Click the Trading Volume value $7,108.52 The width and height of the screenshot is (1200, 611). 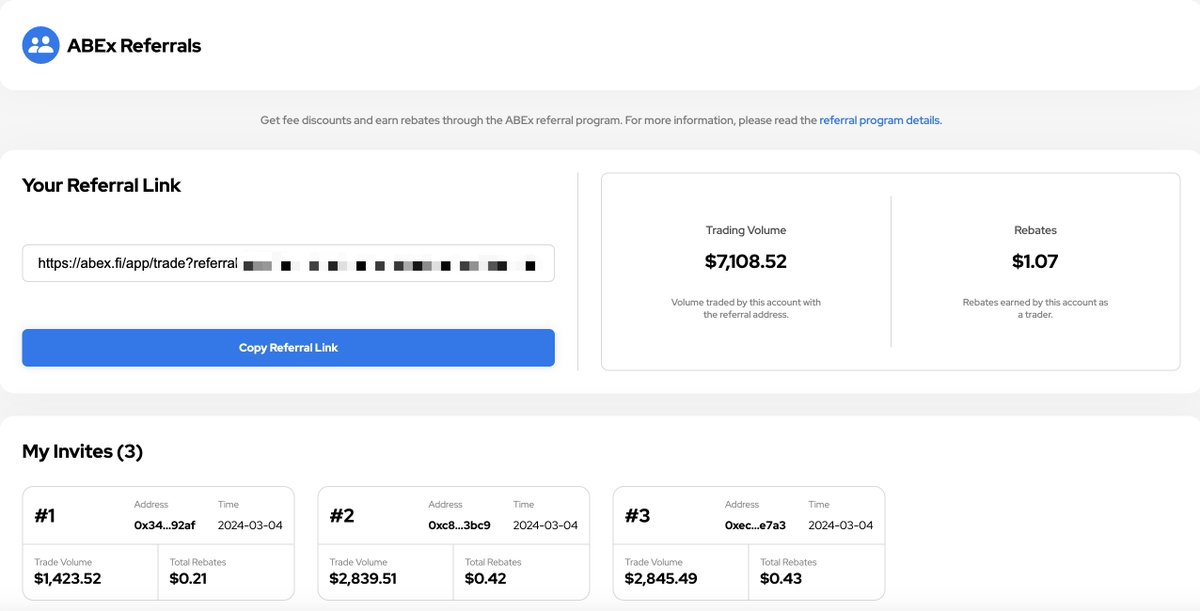pyautogui.click(x=746, y=262)
